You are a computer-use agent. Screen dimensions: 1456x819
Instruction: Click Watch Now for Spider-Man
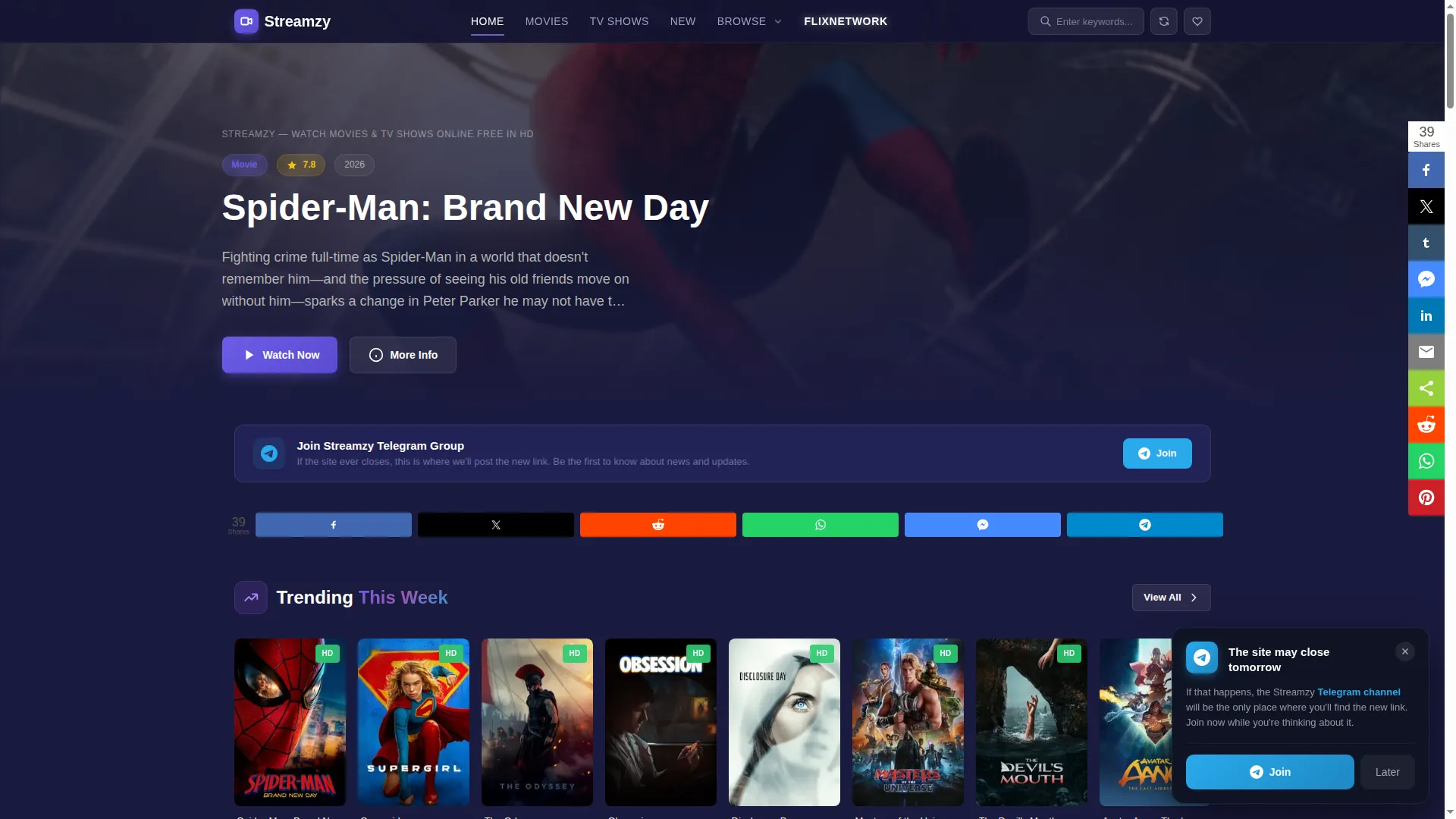point(279,355)
